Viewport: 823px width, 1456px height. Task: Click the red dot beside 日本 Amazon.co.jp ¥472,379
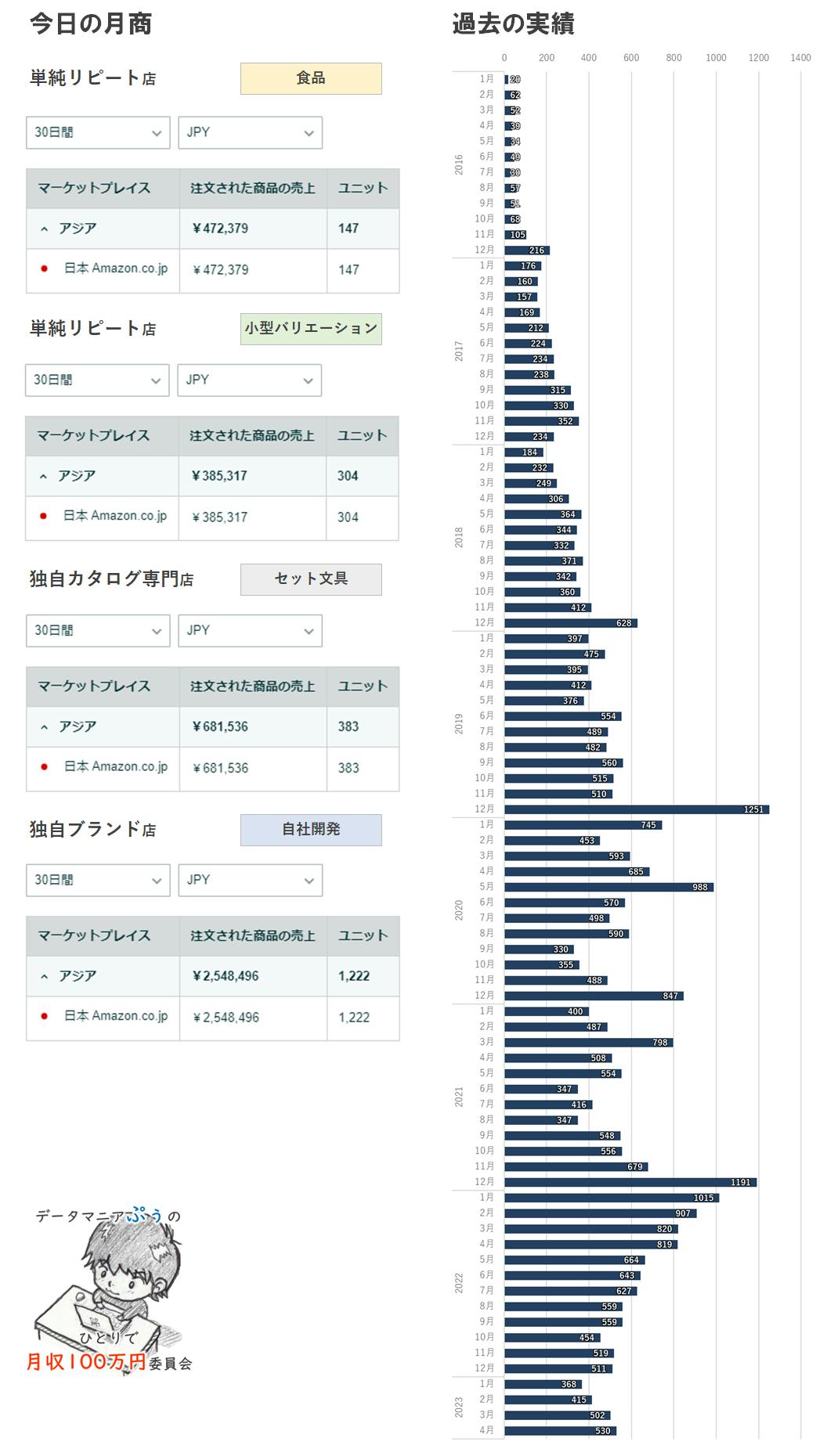tap(45, 269)
